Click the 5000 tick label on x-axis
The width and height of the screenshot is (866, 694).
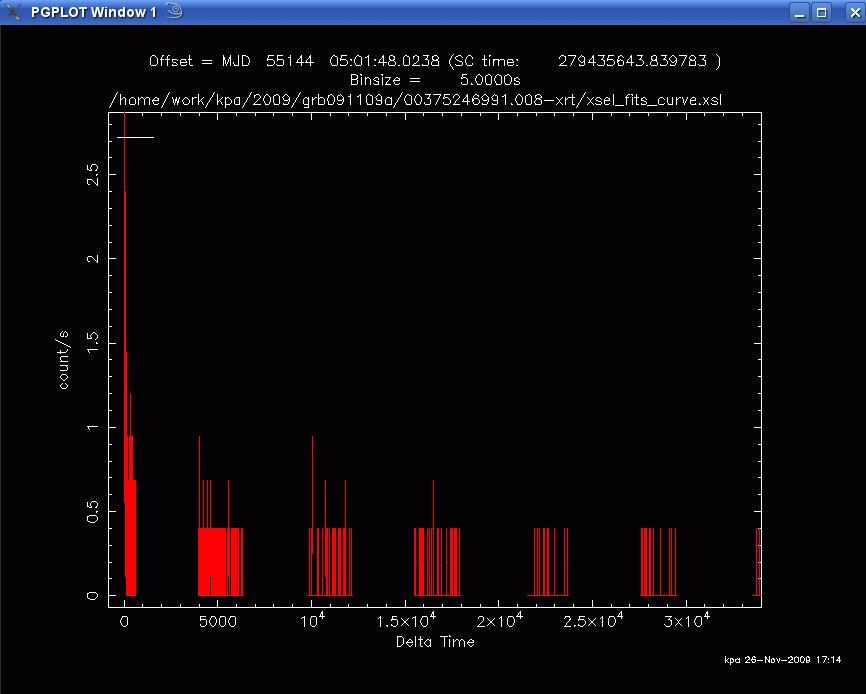pyautogui.click(x=218, y=622)
